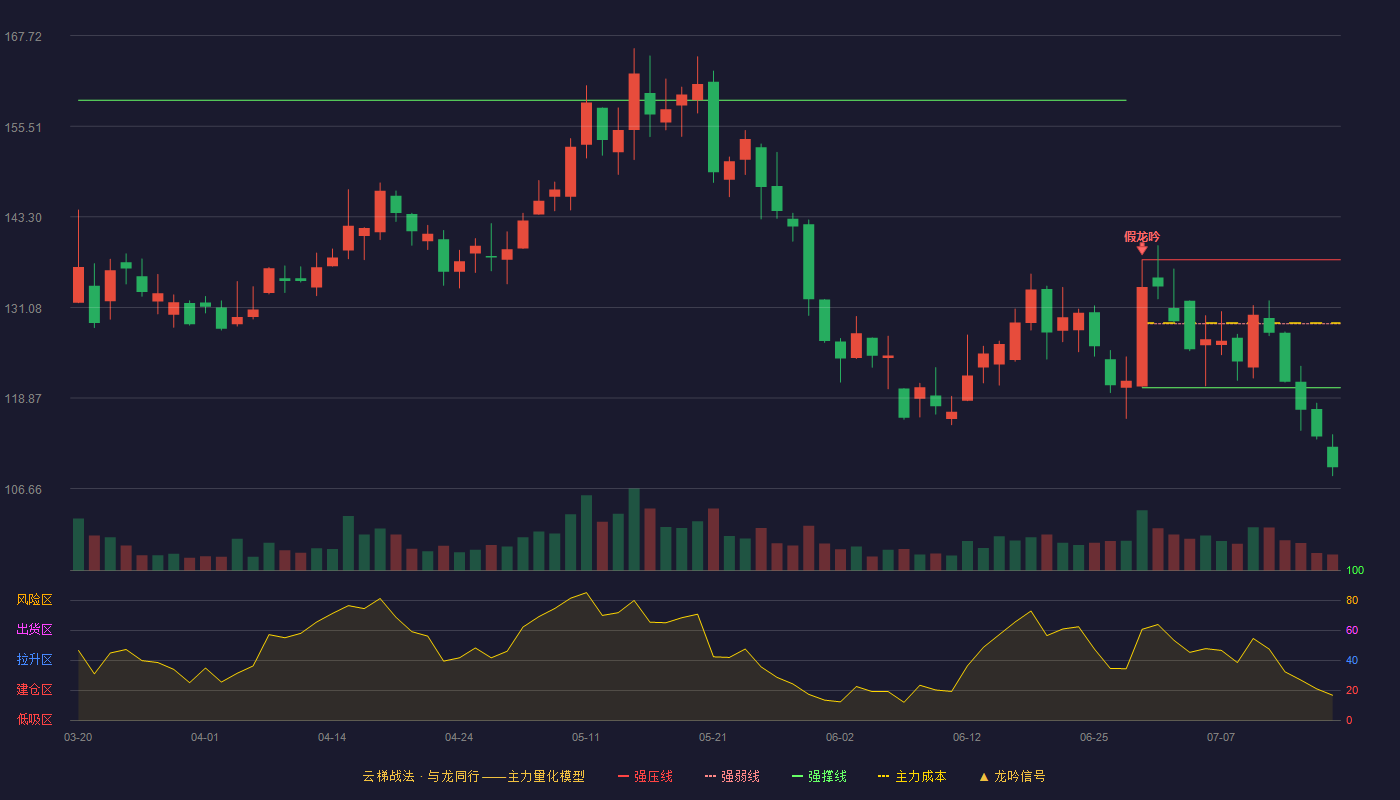The height and width of the screenshot is (800, 1400).
Task: Click the 低吸区 zone label
Action: (x=34, y=720)
